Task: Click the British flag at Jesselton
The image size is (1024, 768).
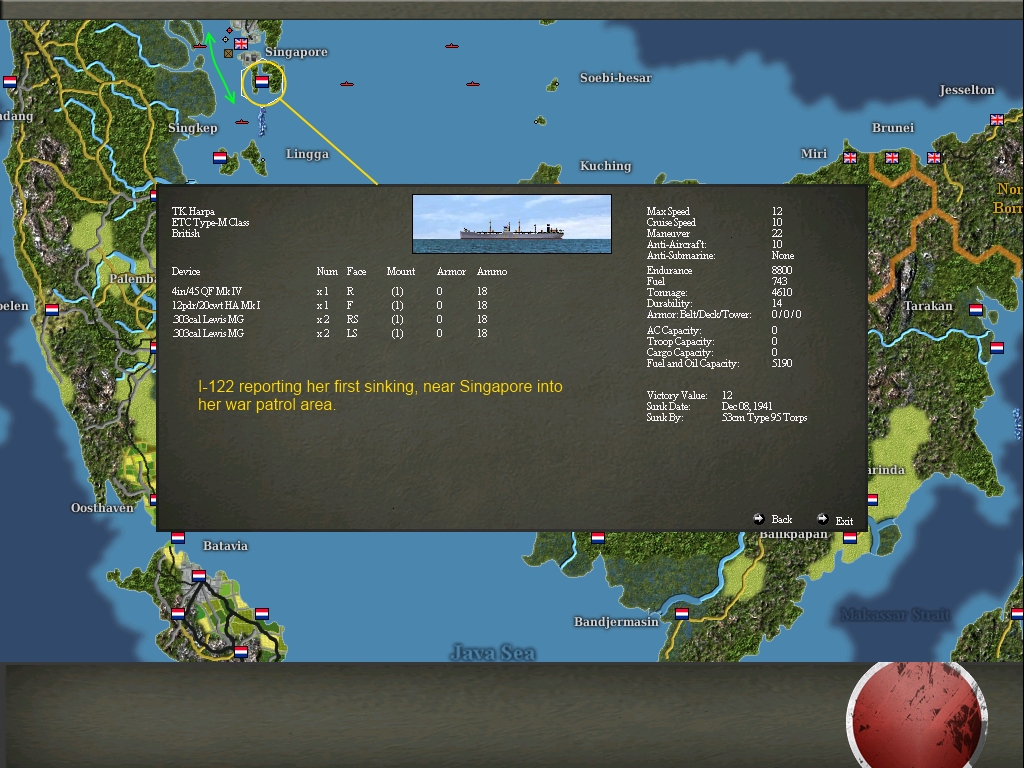Action: [x=997, y=120]
